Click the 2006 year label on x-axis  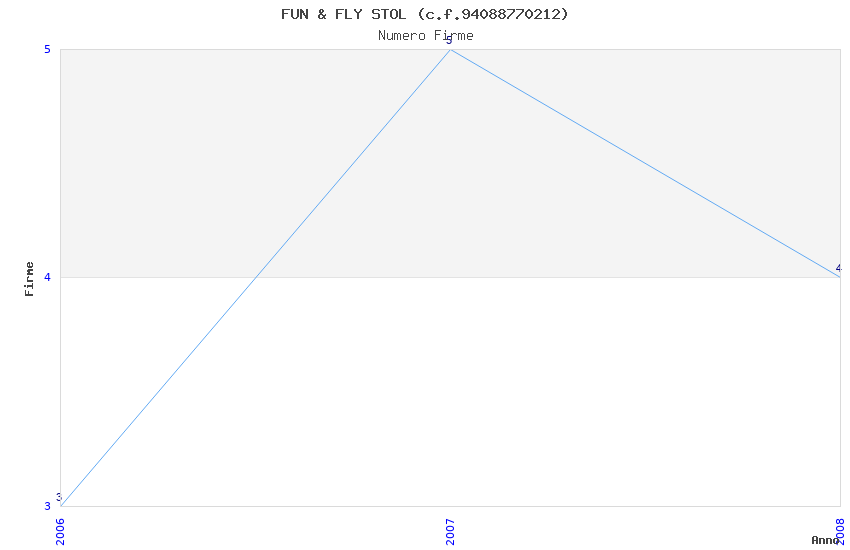click(60, 532)
